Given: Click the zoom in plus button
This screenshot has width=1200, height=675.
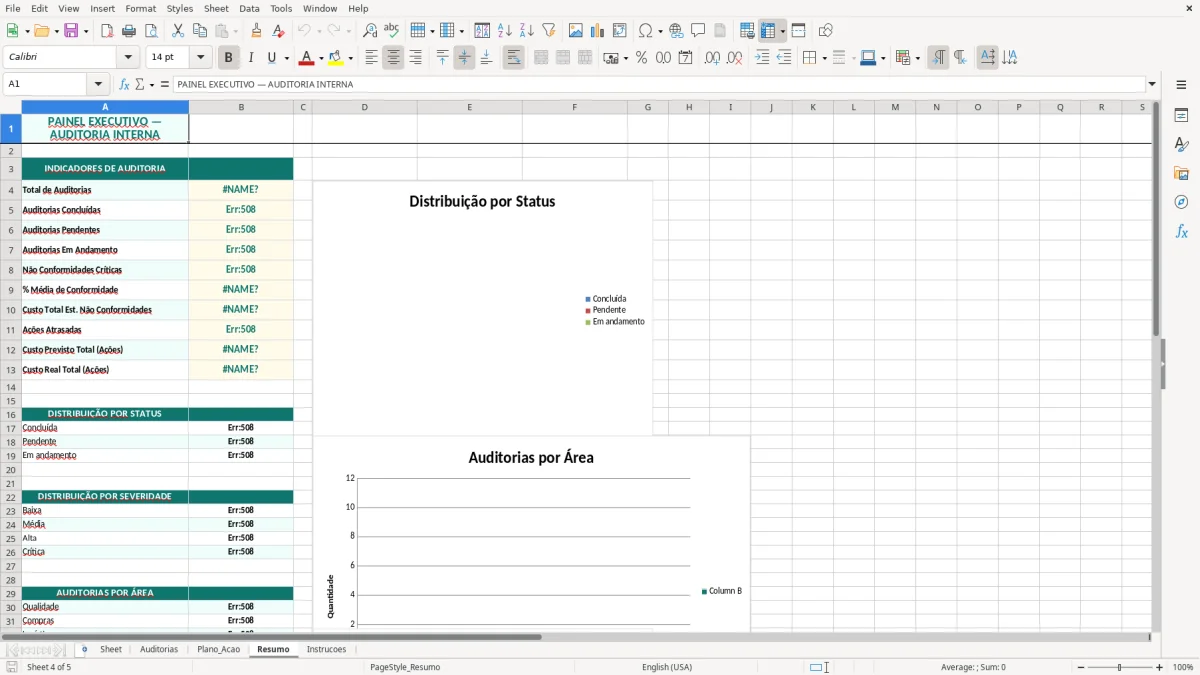Looking at the screenshot, I should click(1159, 667).
